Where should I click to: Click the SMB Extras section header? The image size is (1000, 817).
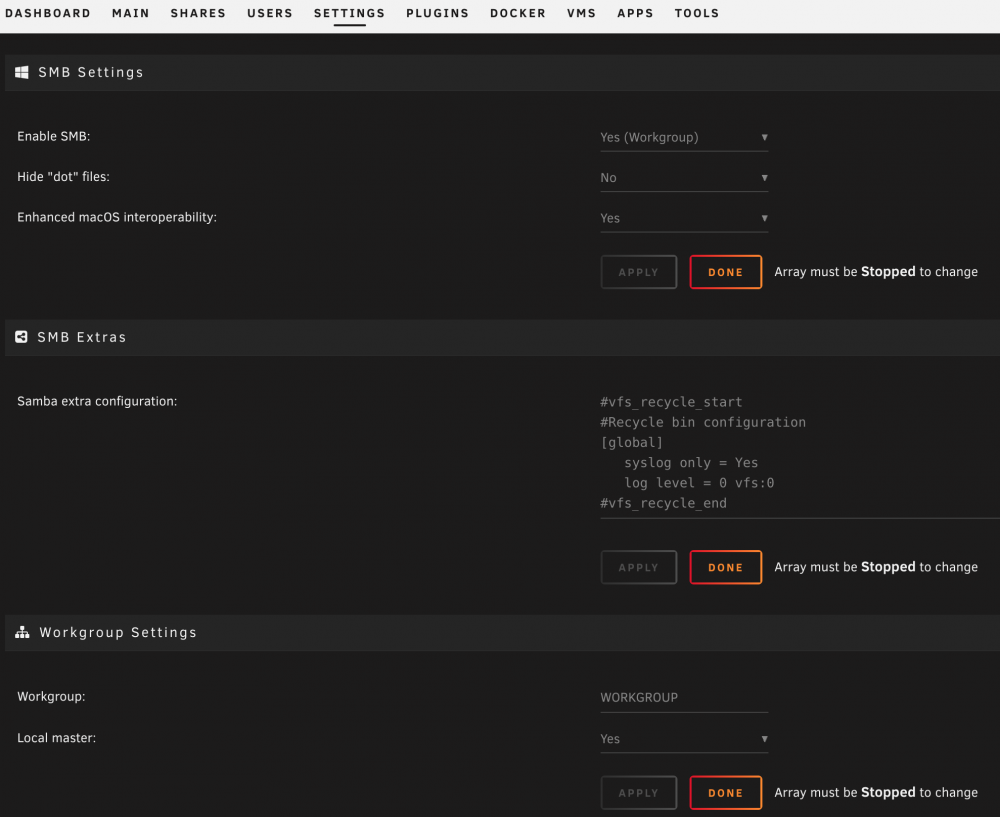click(503, 337)
